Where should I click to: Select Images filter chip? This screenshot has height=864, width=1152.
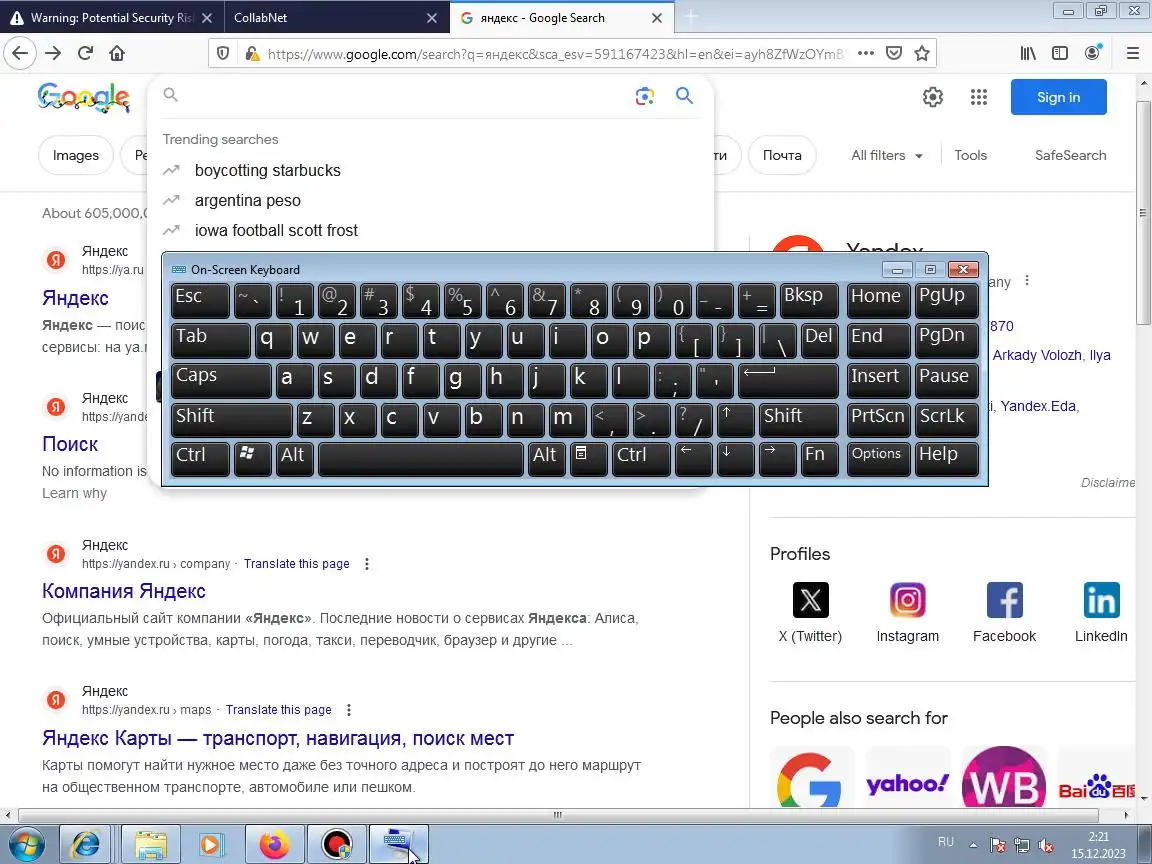(x=76, y=155)
